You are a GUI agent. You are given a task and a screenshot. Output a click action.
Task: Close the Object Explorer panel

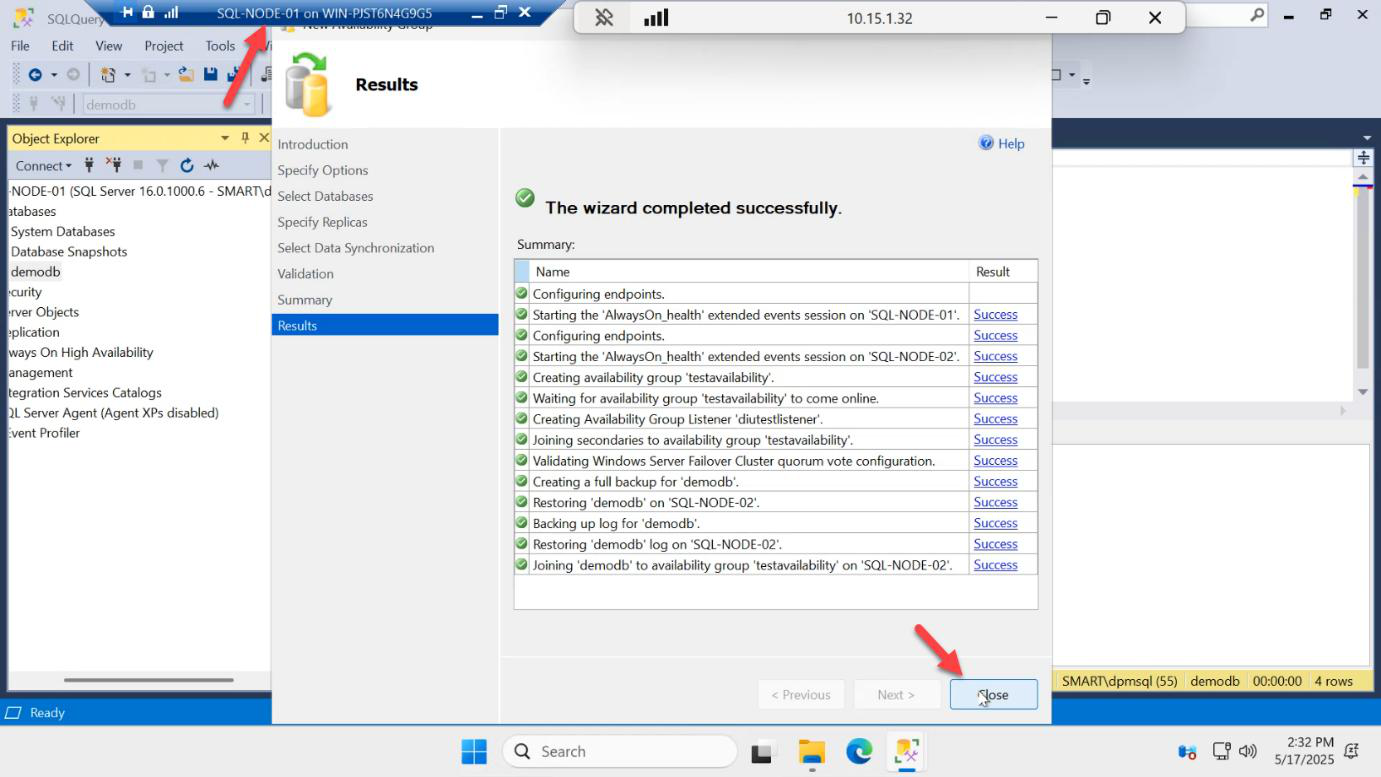pyautogui.click(x=264, y=138)
